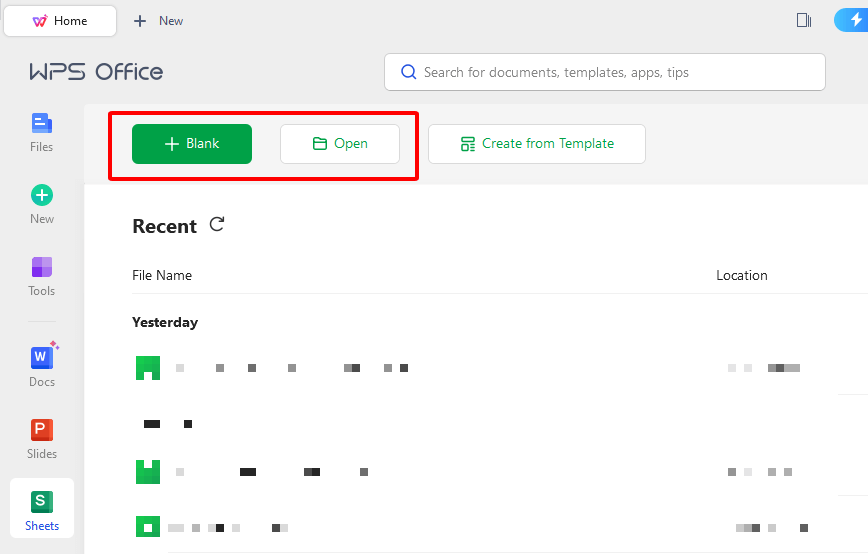Launch Docs from the sidebar
868x554 pixels.
(x=42, y=365)
